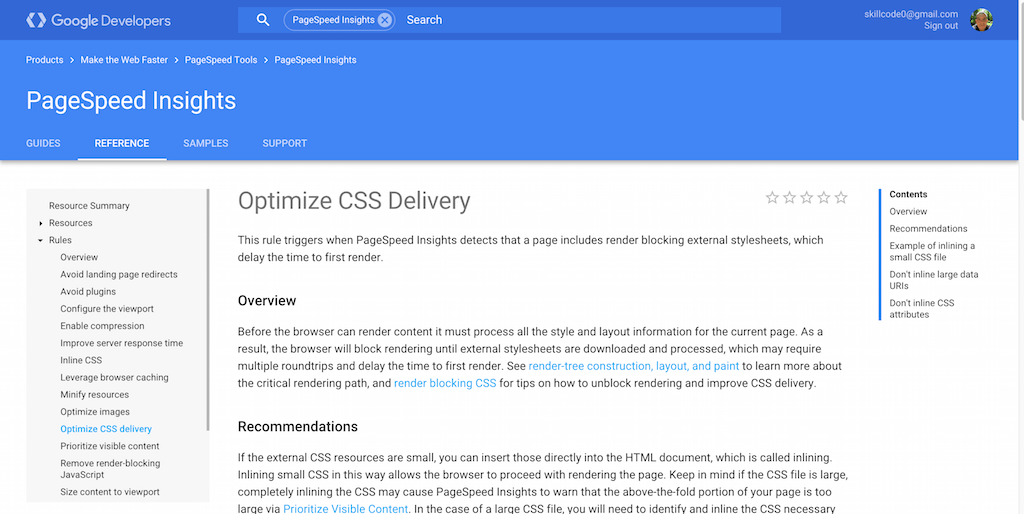Switch to the Samples tab
The height and width of the screenshot is (514, 1024).
[x=206, y=143]
